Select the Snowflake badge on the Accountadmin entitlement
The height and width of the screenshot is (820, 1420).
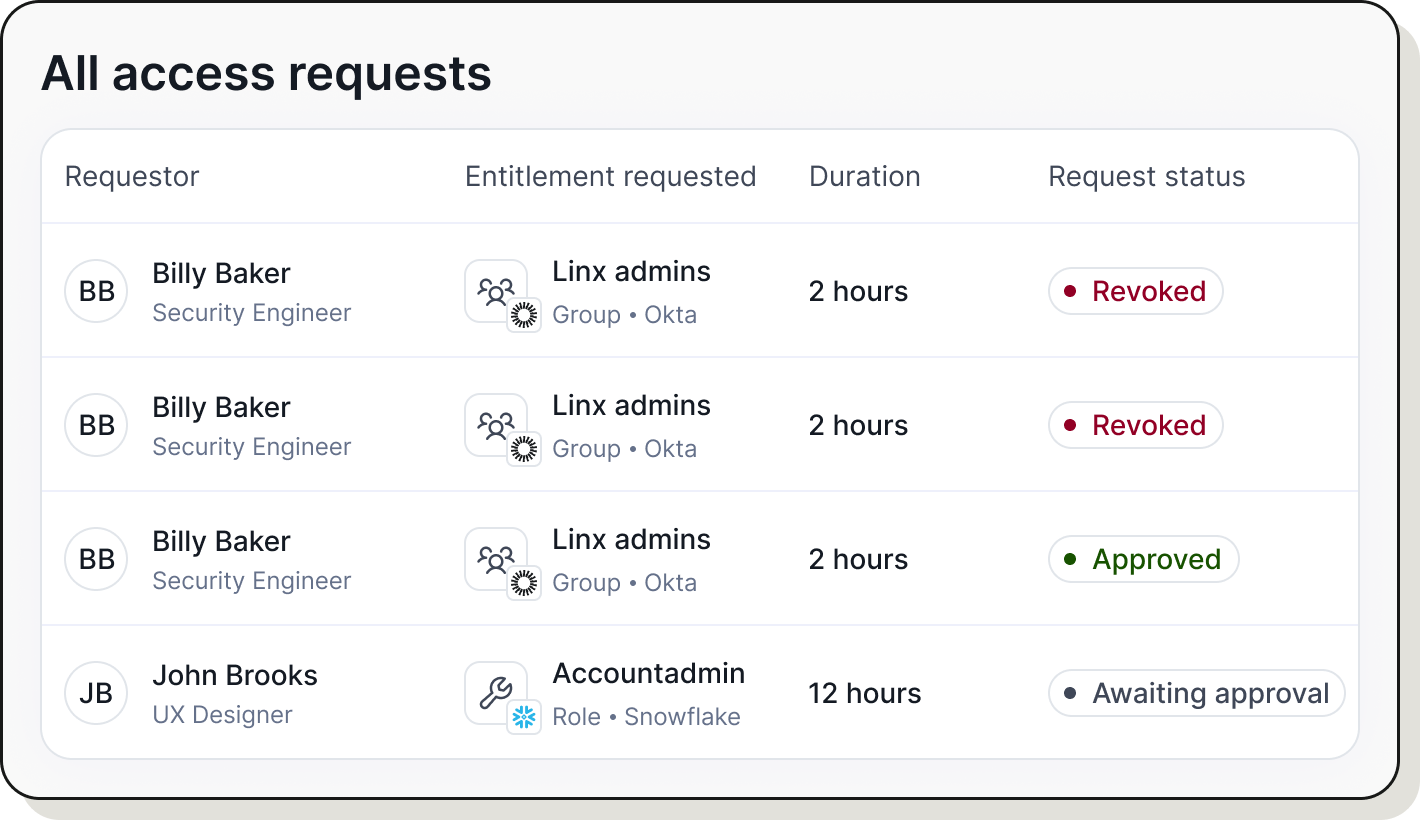click(524, 714)
